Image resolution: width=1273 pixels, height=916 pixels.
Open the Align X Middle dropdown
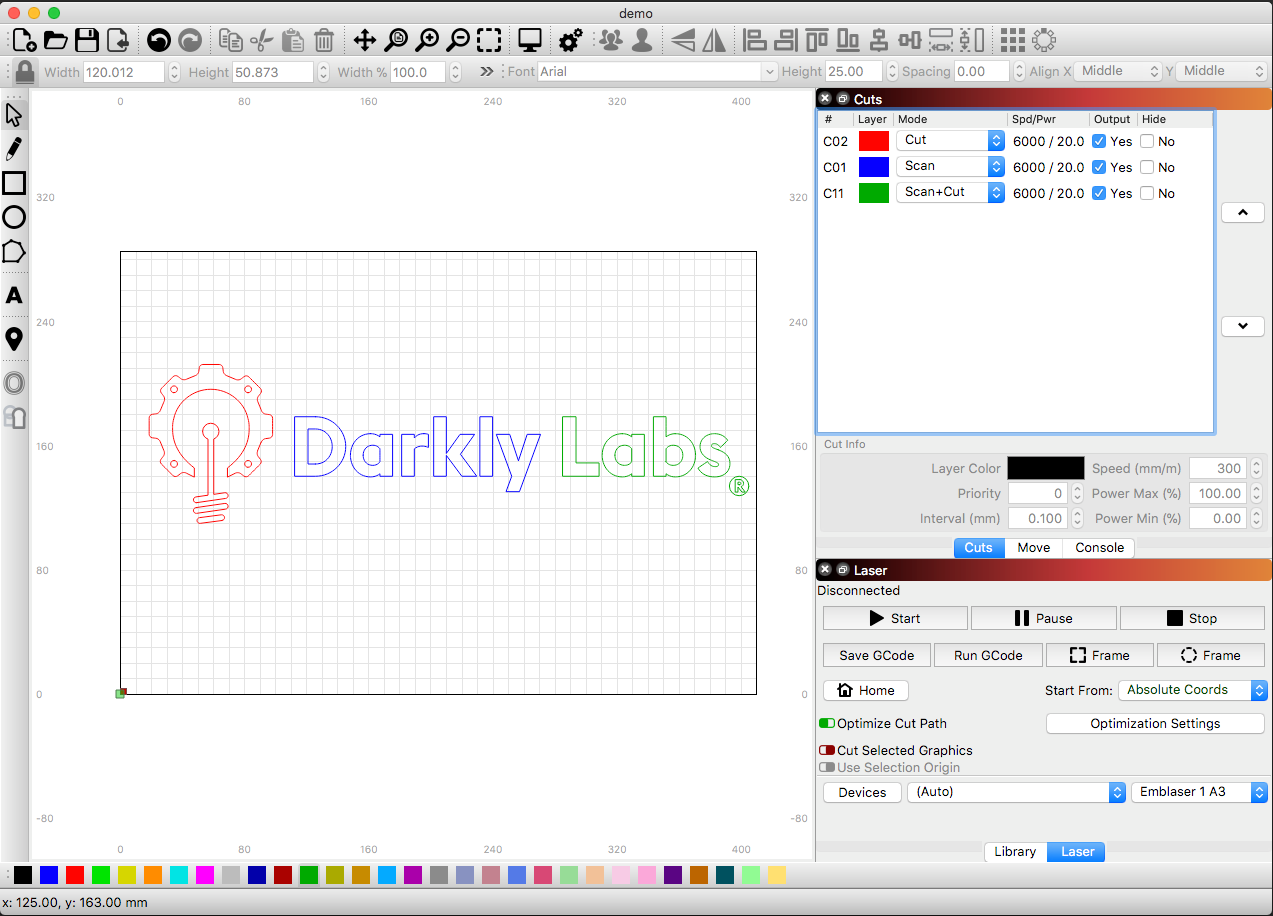(x=1118, y=71)
